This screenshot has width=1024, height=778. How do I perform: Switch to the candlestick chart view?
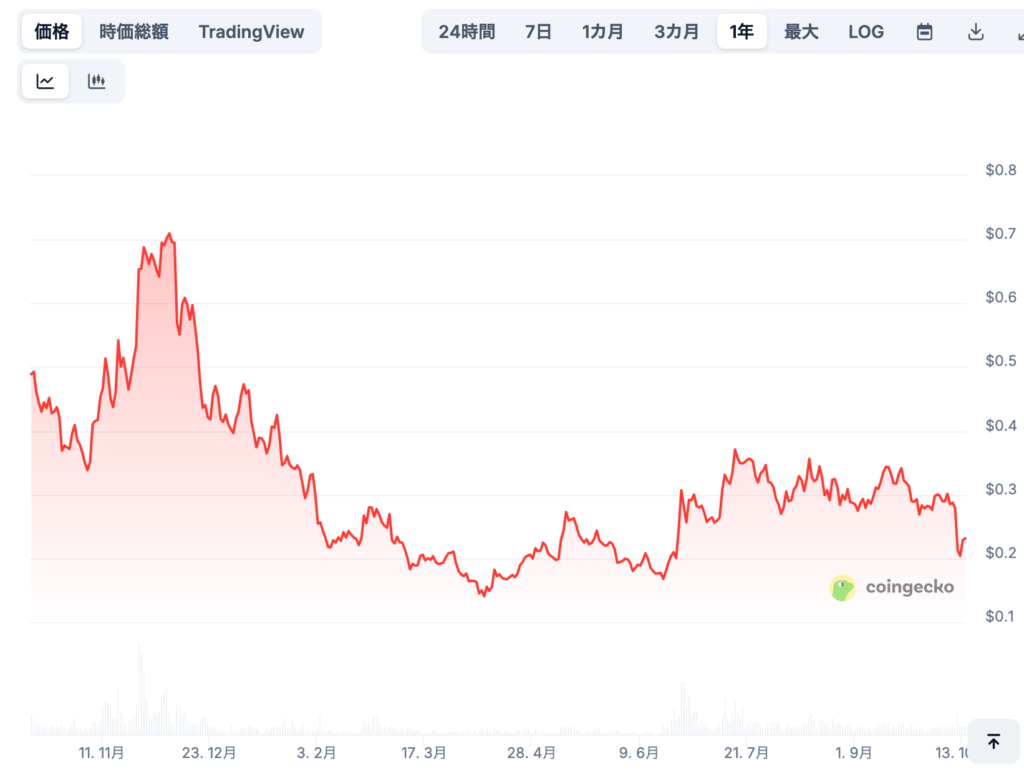[96, 82]
